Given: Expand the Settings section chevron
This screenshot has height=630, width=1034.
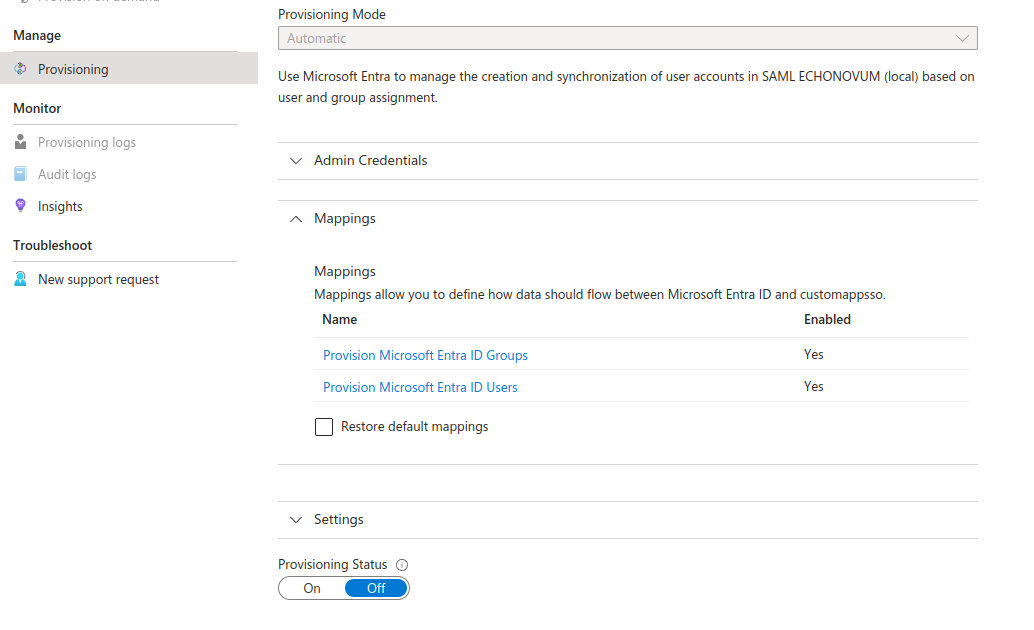Looking at the screenshot, I should (296, 520).
